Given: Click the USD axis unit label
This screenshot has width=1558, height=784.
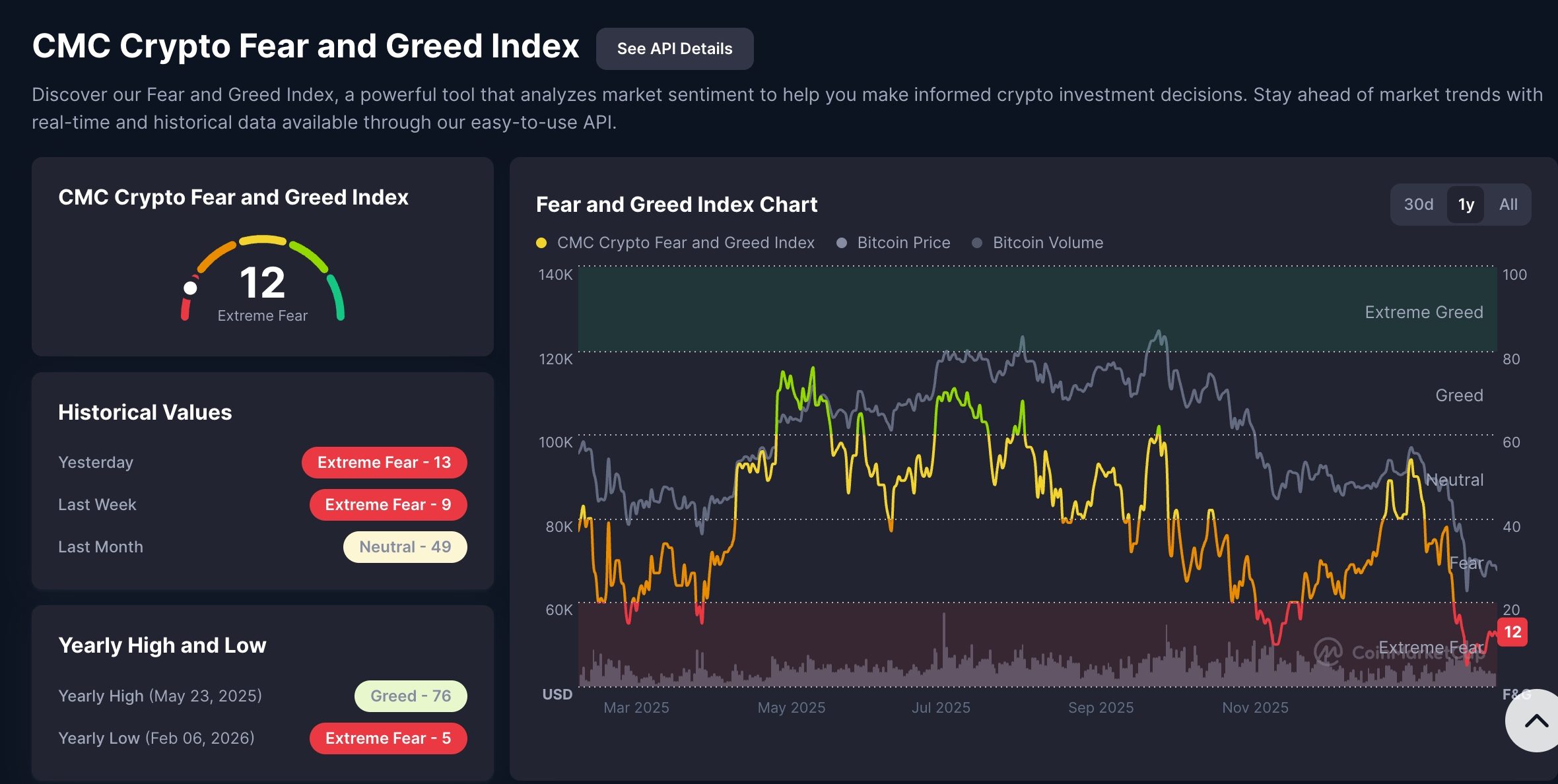Looking at the screenshot, I should coord(557,694).
